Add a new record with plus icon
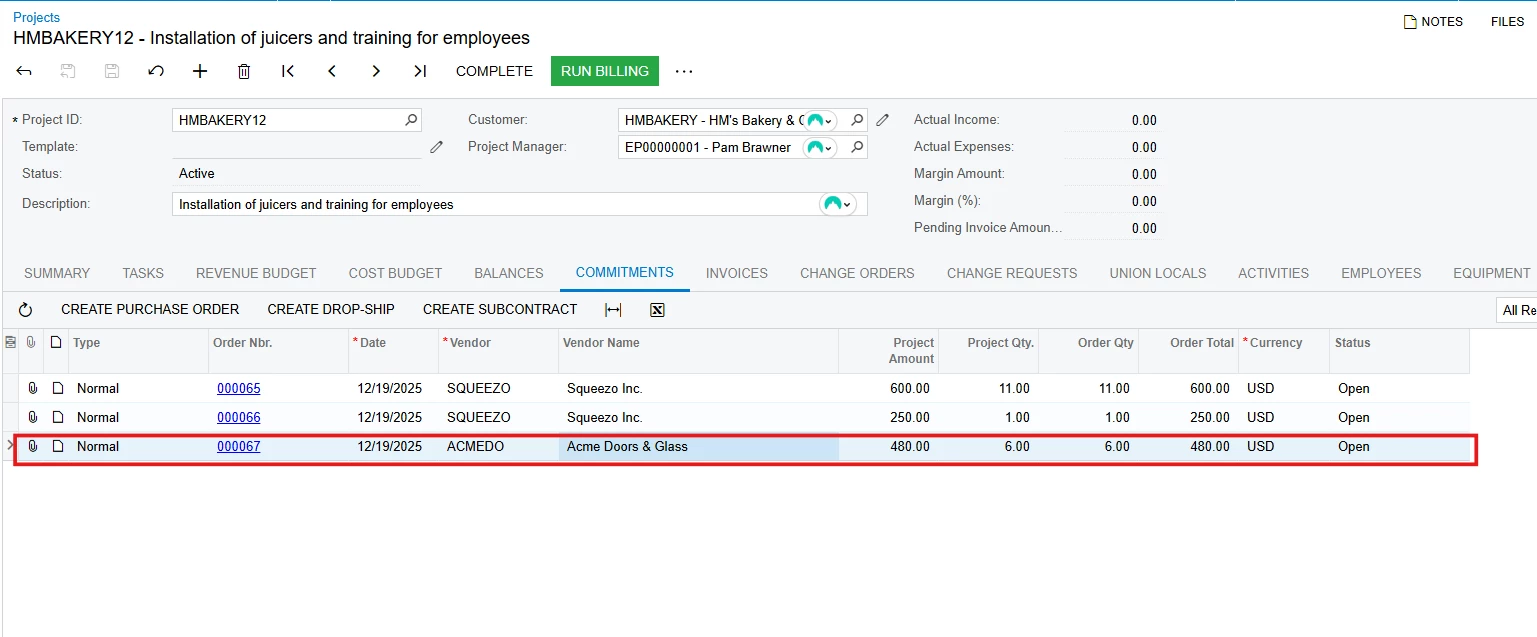Image resolution: width=1537 pixels, height=637 pixels. click(x=200, y=71)
